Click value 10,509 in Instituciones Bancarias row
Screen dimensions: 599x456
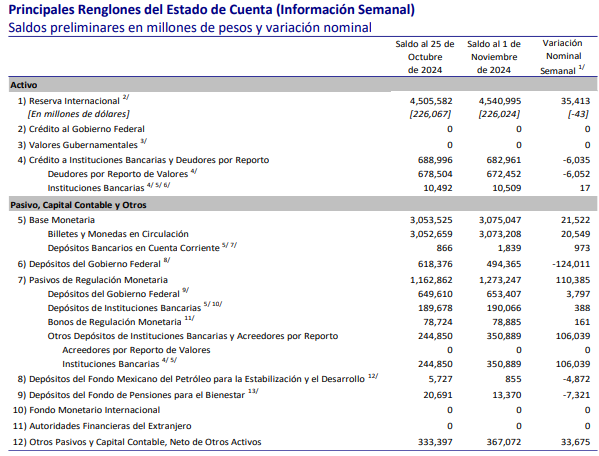507,188
